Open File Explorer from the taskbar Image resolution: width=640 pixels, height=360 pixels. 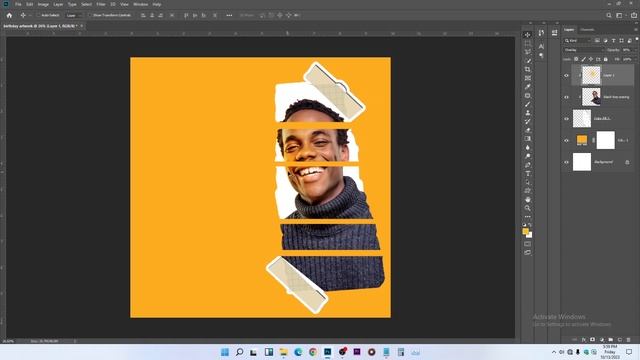pos(283,352)
